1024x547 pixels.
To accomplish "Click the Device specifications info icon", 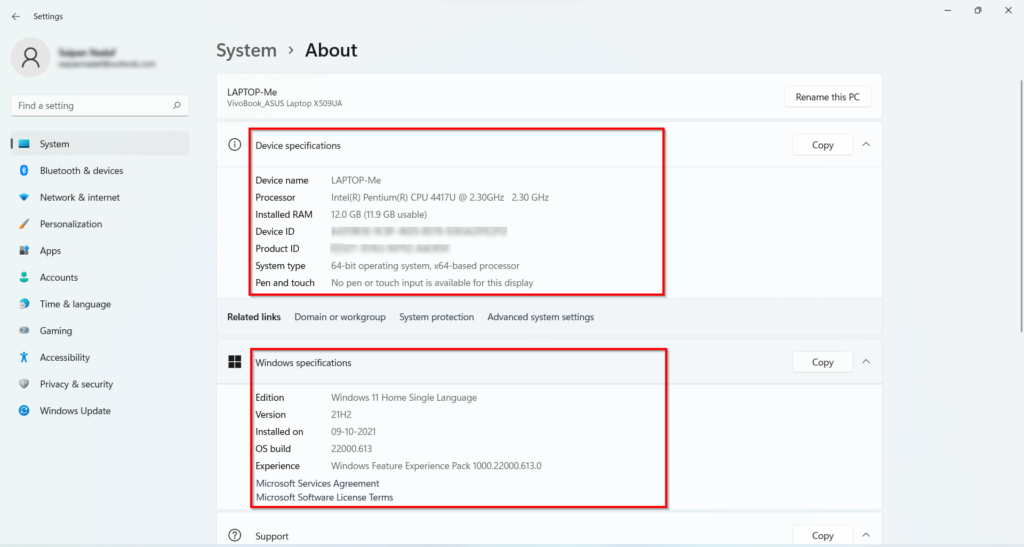I will tap(234, 145).
